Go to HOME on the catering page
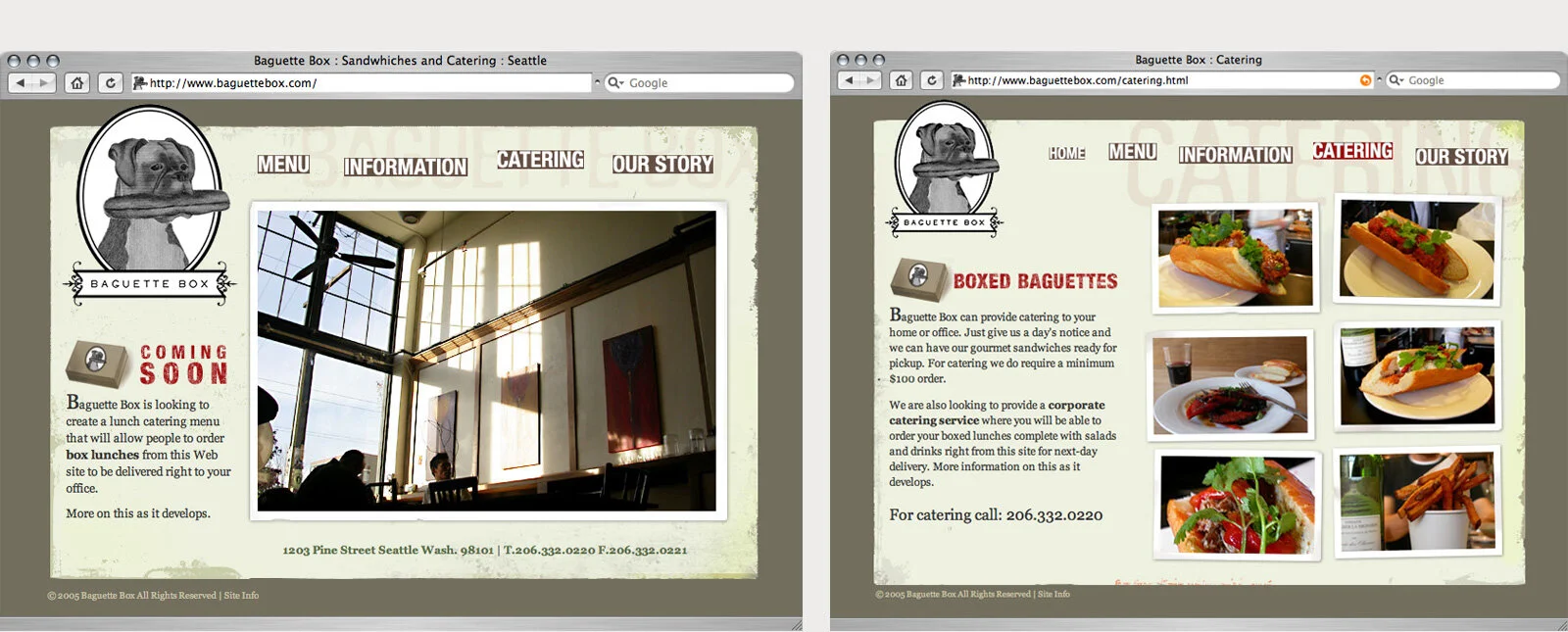 pos(1067,153)
